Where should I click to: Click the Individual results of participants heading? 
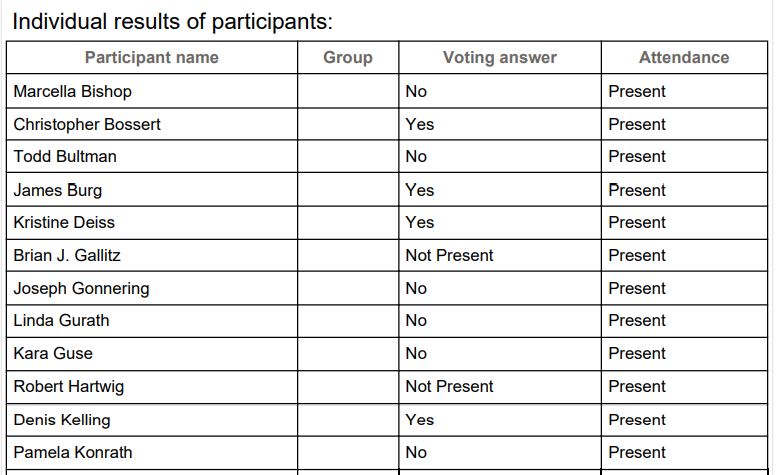pos(172,21)
